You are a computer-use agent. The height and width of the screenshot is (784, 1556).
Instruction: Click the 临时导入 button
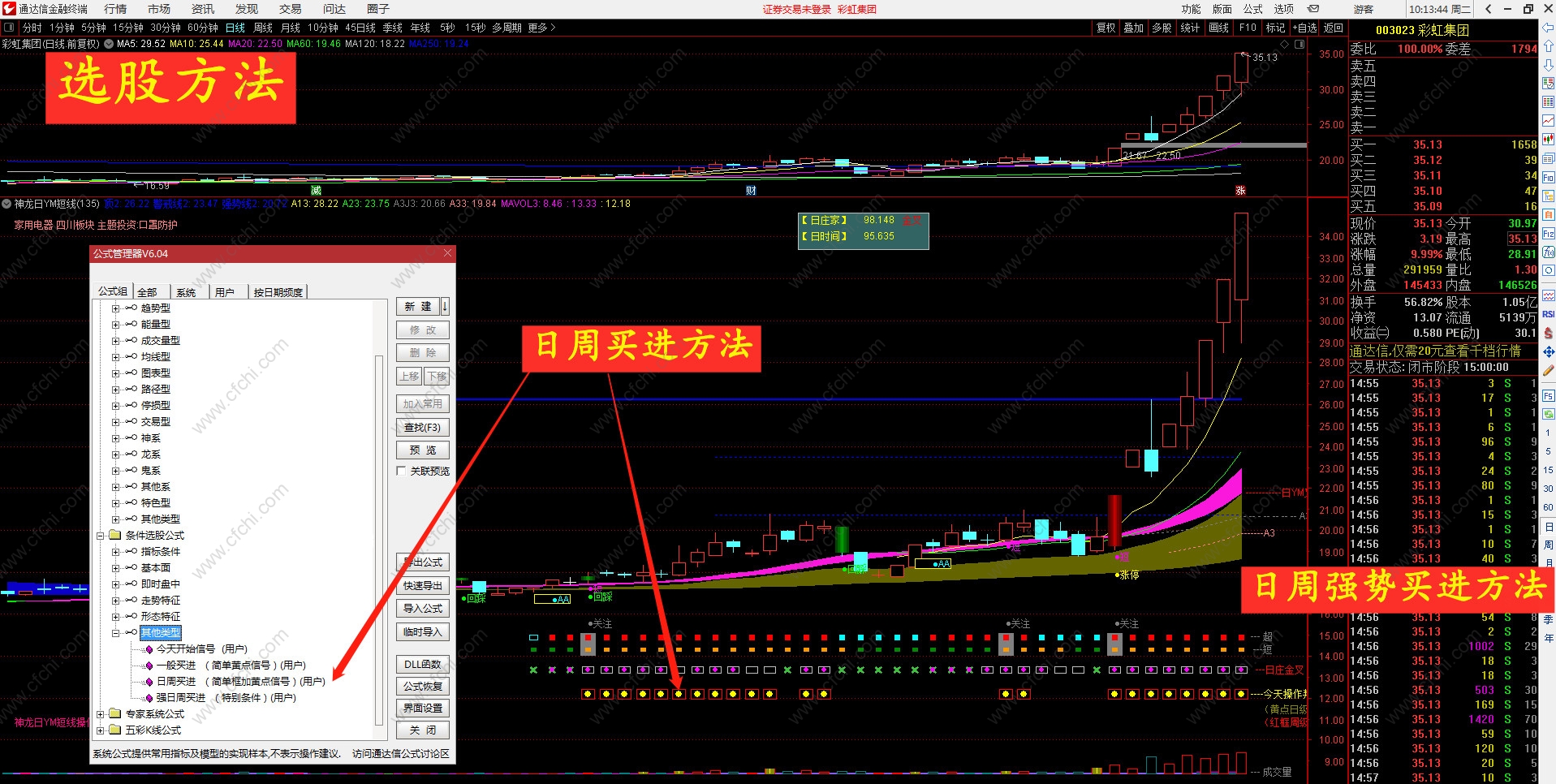[423, 631]
